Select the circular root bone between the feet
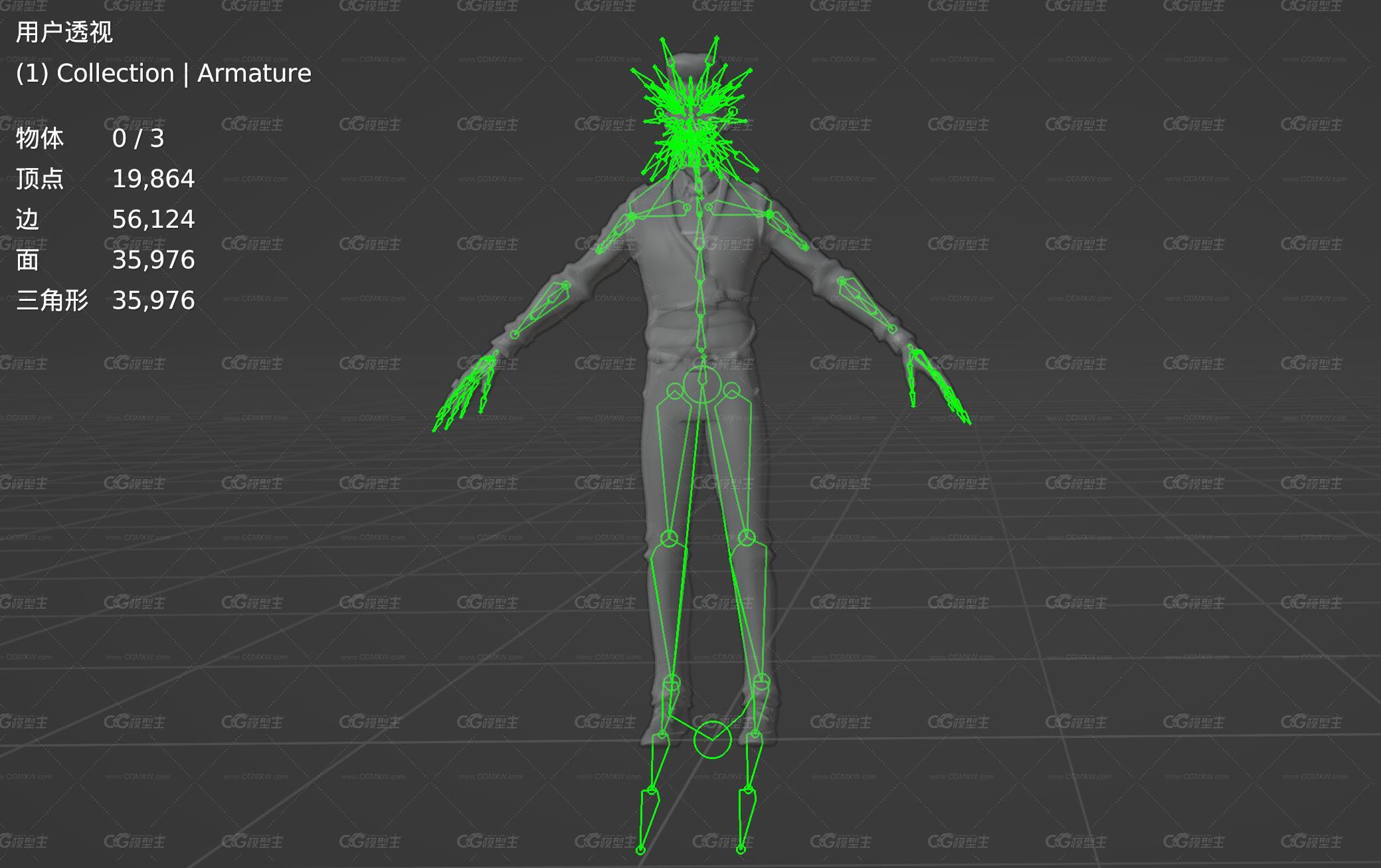This screenshot has width=1381, height=868. click(712, 740)
